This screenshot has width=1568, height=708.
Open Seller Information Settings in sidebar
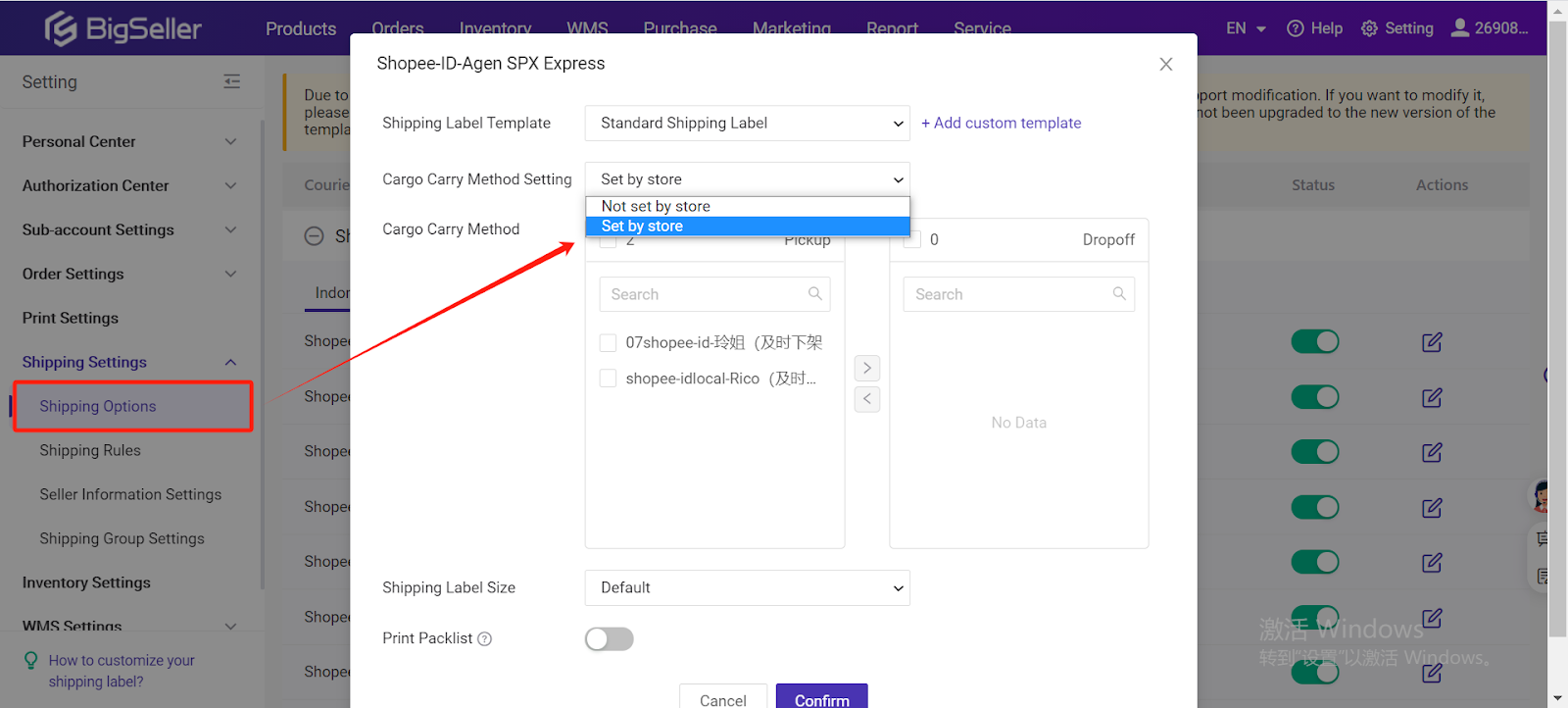coord(130,494)
